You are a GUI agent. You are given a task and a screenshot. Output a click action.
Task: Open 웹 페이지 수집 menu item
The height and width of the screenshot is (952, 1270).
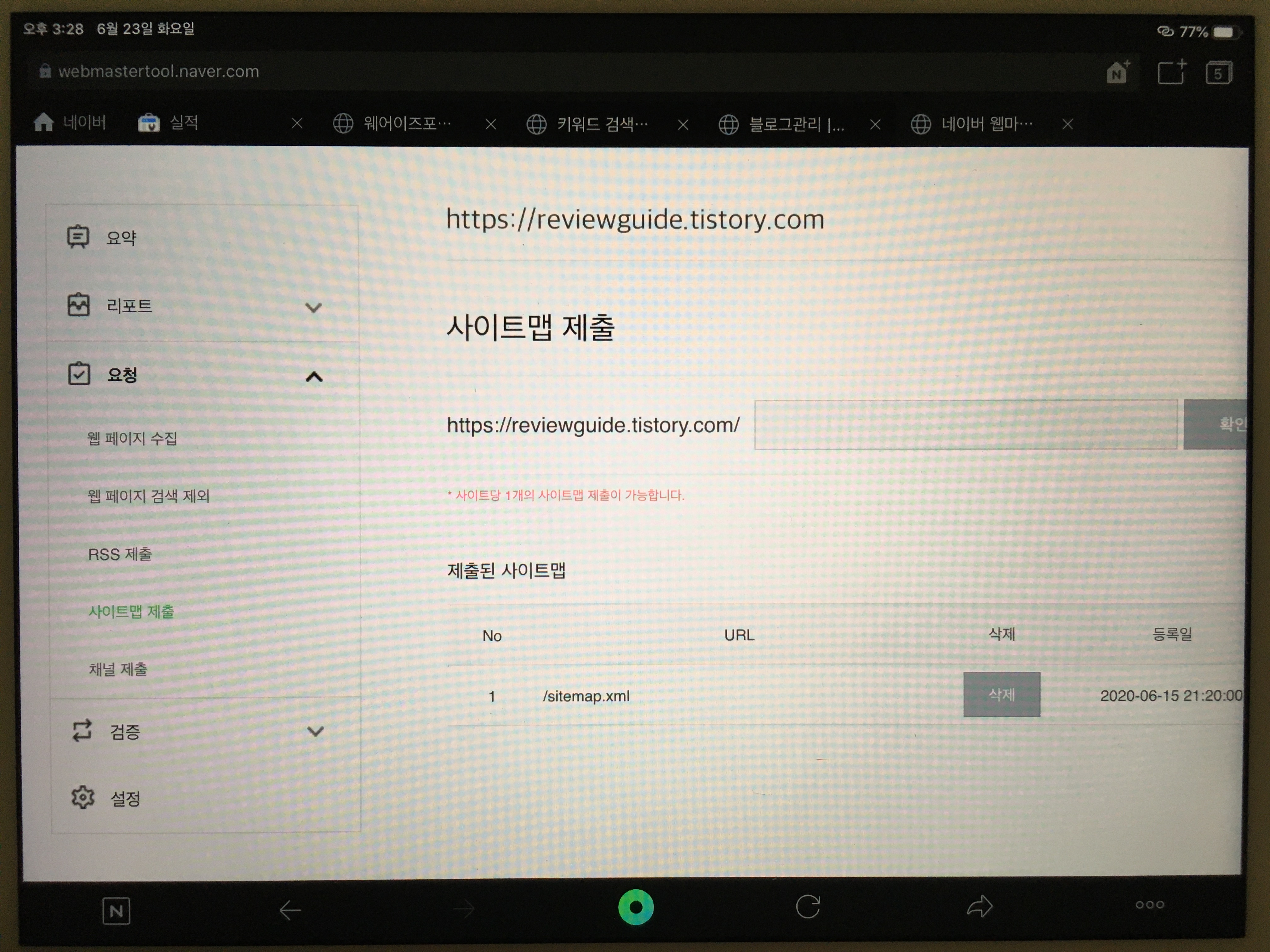pyautogui.click(x=132, y=439)
